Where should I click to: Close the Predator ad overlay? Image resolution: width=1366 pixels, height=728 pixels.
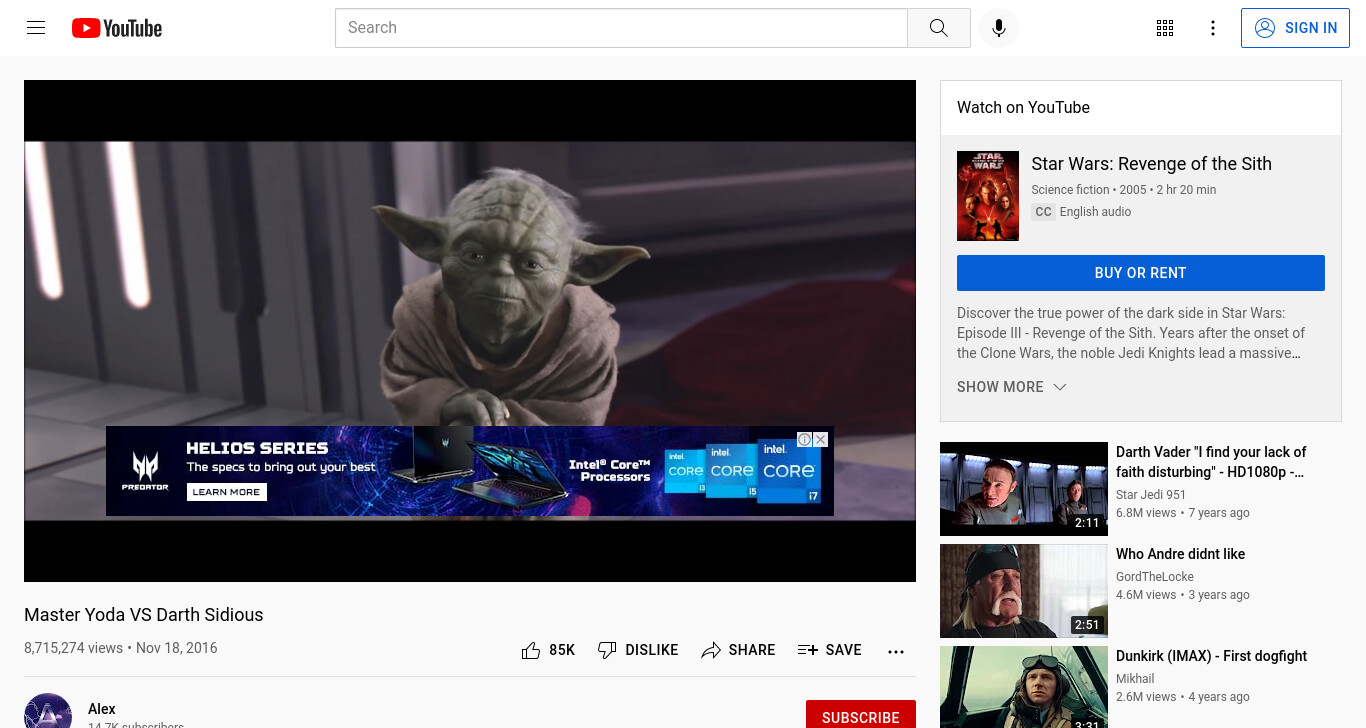click(820, 439)
